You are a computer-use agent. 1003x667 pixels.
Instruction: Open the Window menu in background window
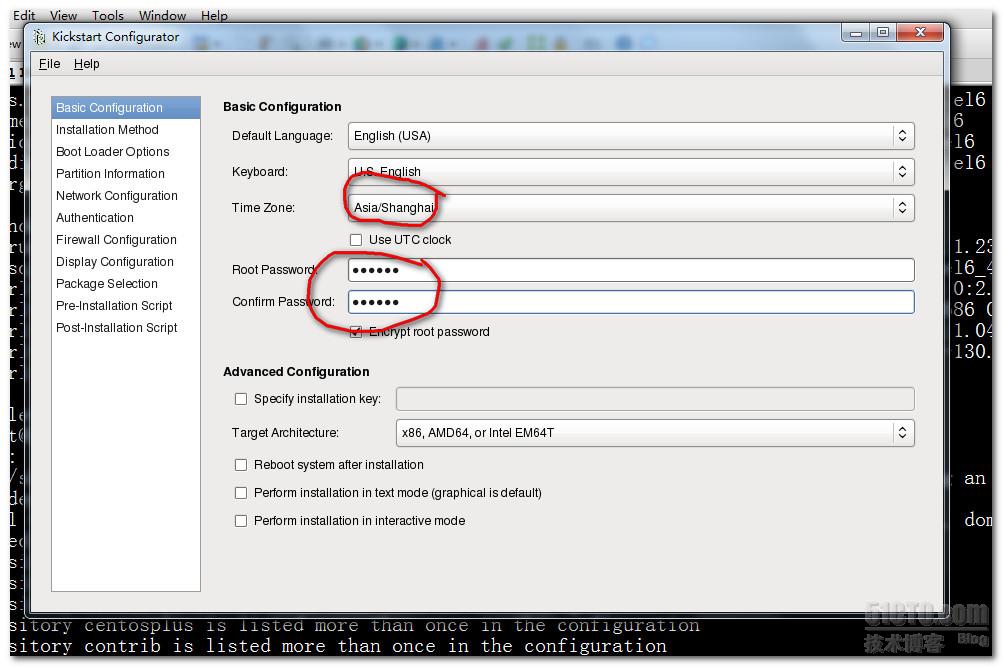[162, 15]
